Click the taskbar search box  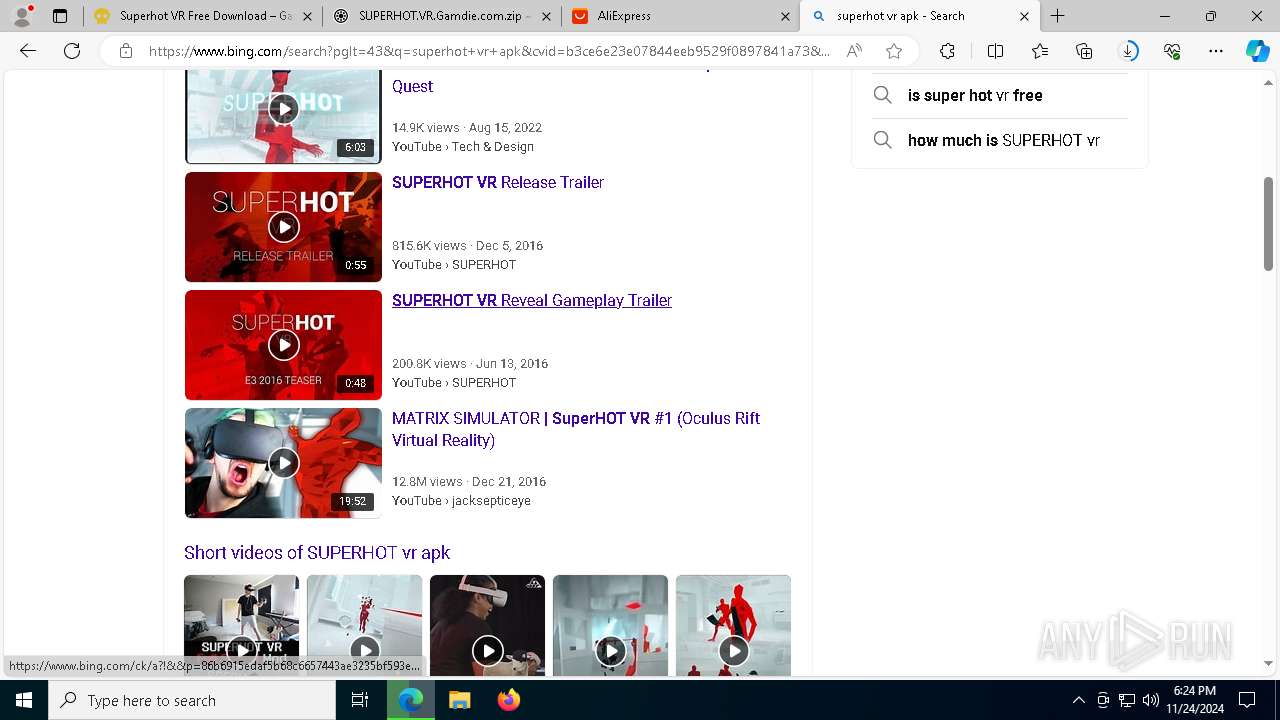tap(192, 700)
